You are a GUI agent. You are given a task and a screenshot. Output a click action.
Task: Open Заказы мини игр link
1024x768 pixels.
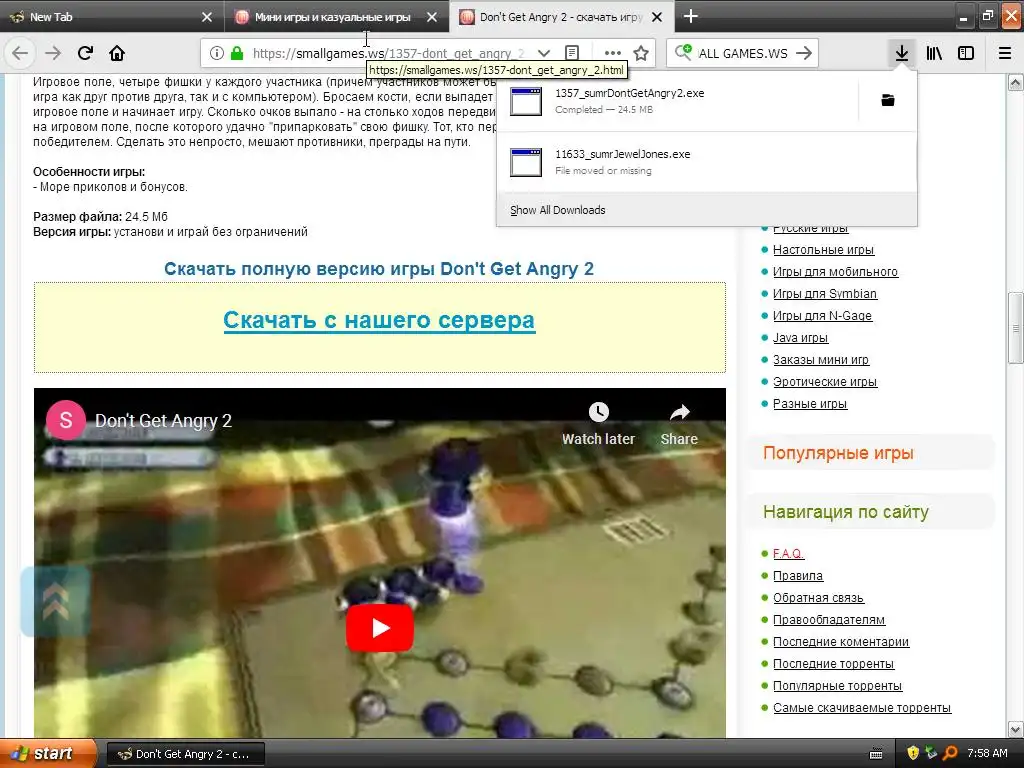pos(821,360)
